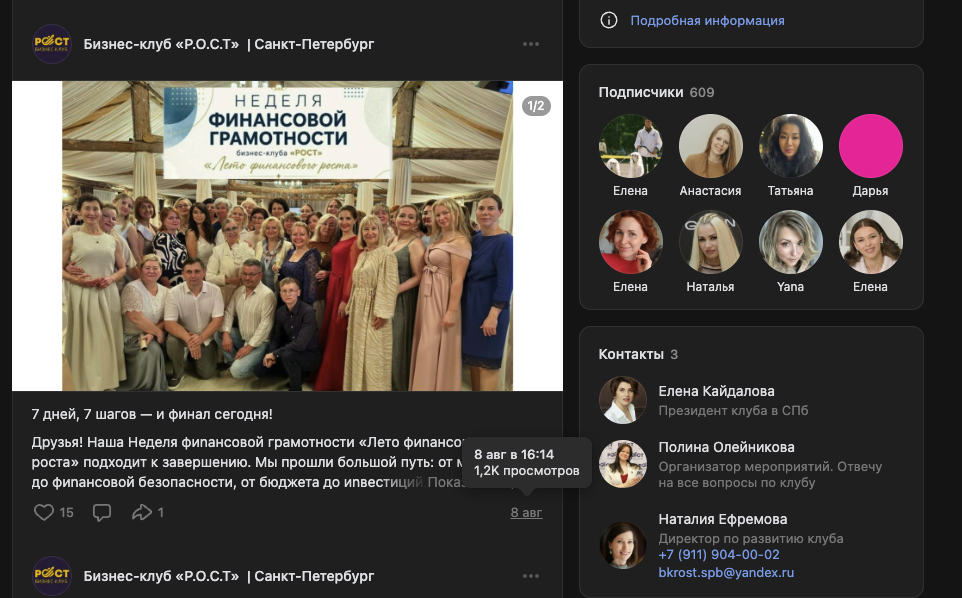Click the Татьяна subscriber name

[791, 191]
